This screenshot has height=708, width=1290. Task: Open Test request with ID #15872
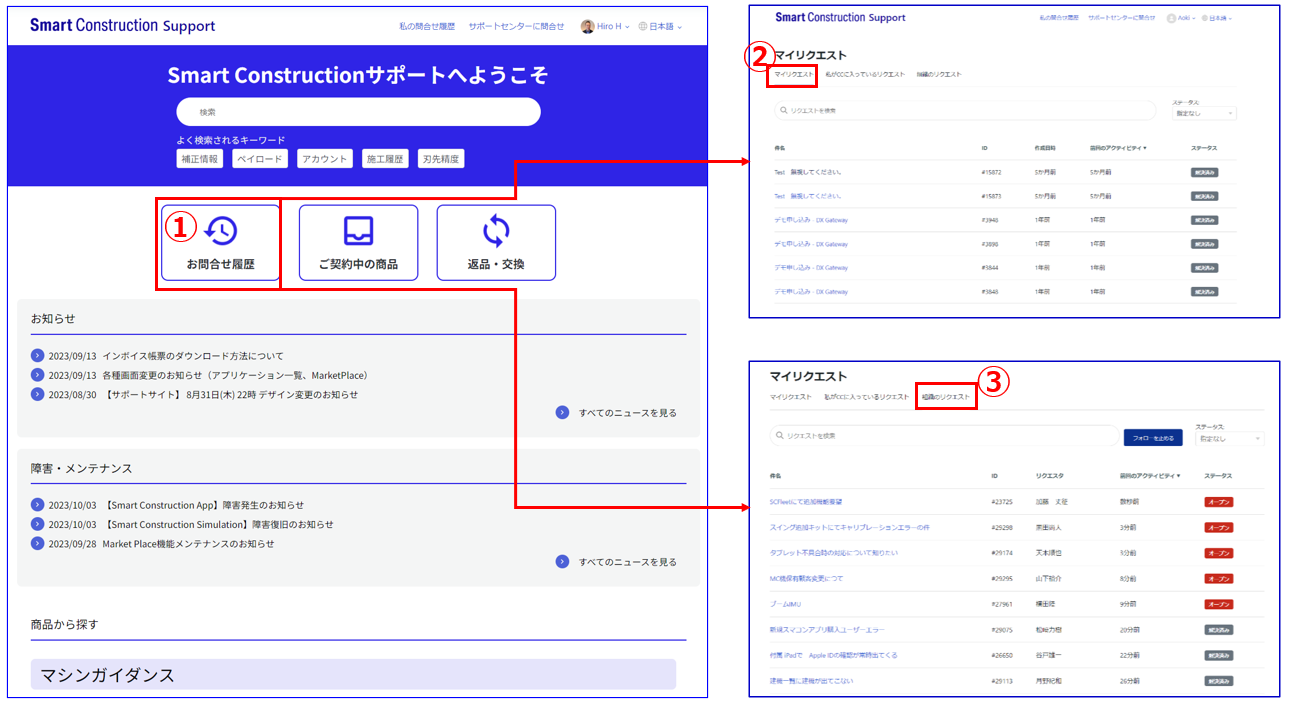pos(808,172)
